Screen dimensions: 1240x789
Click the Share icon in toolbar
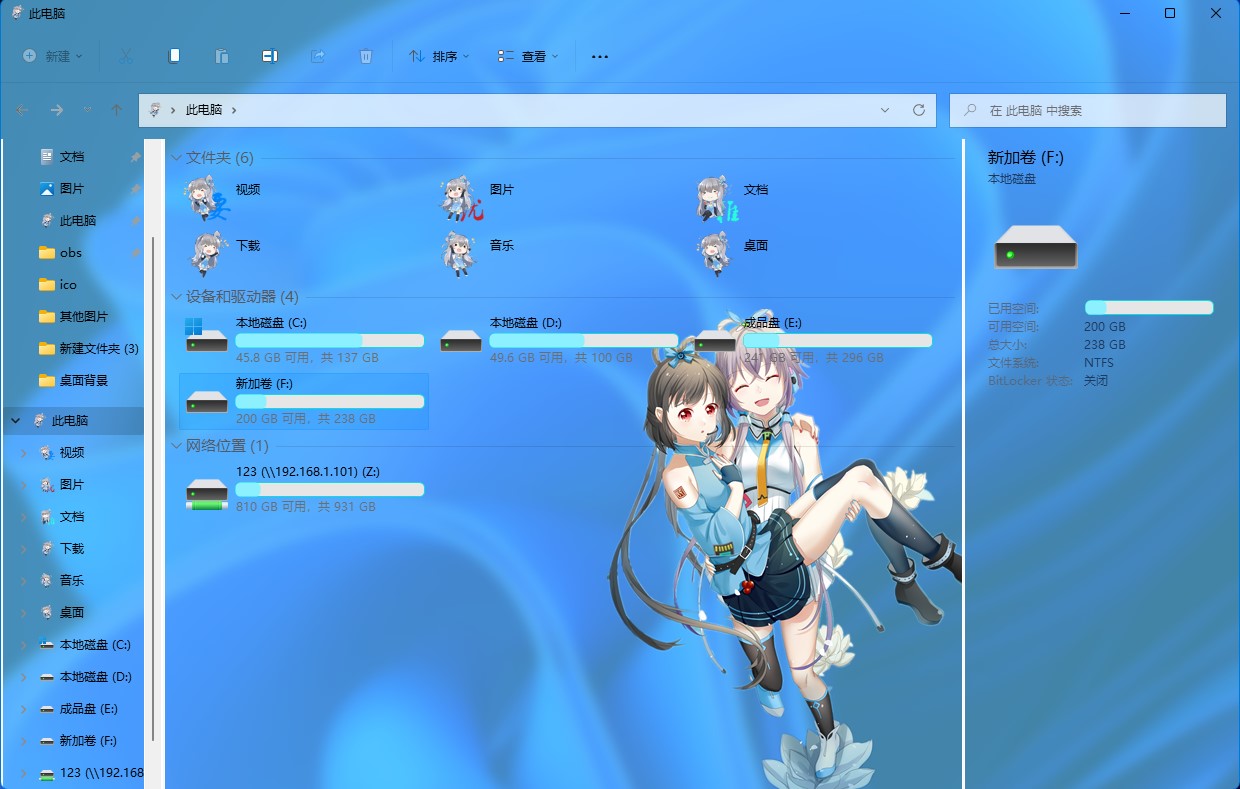point(318,56)
